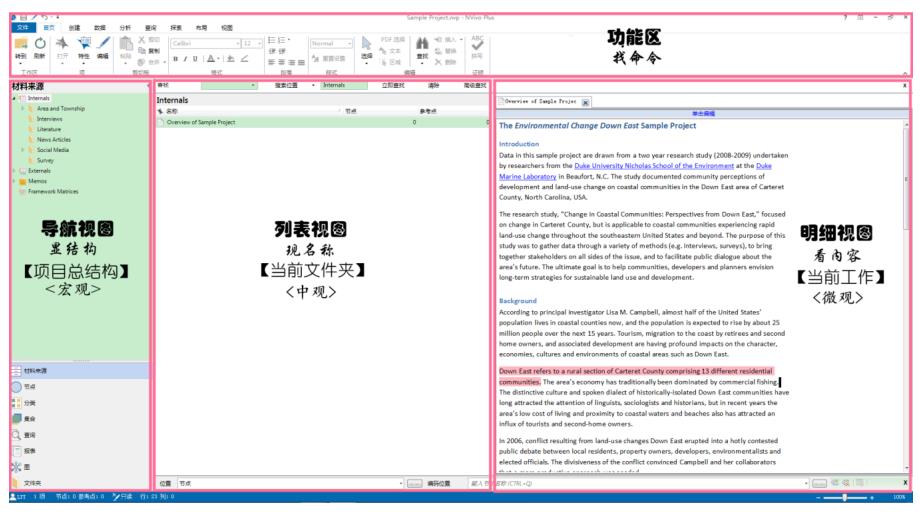Open the Reports (报表) navigation button
Image resolution: width=920 pixels, height=518 pixels.
80,451
